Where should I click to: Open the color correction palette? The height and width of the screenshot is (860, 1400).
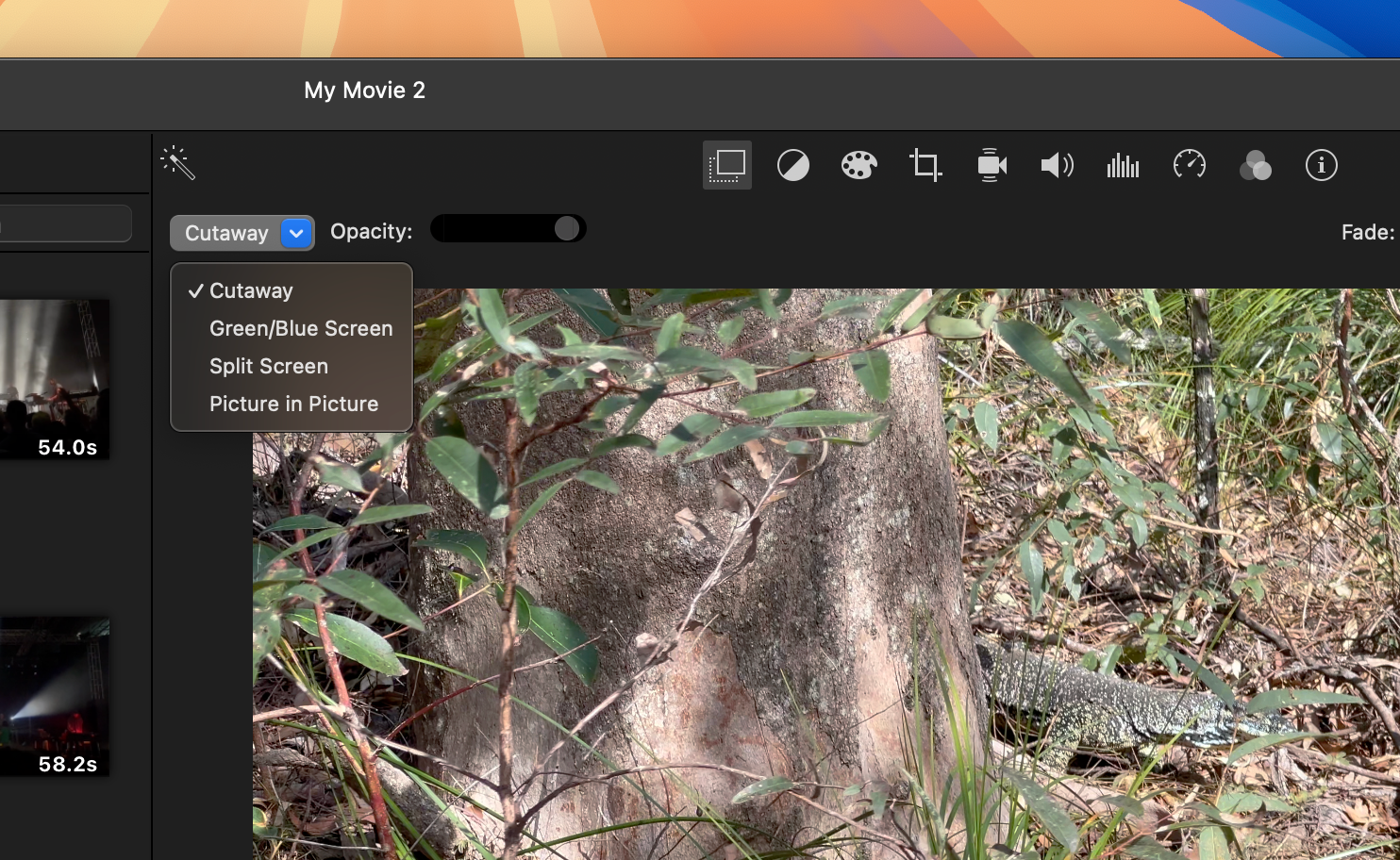click(x=859, y=166)
